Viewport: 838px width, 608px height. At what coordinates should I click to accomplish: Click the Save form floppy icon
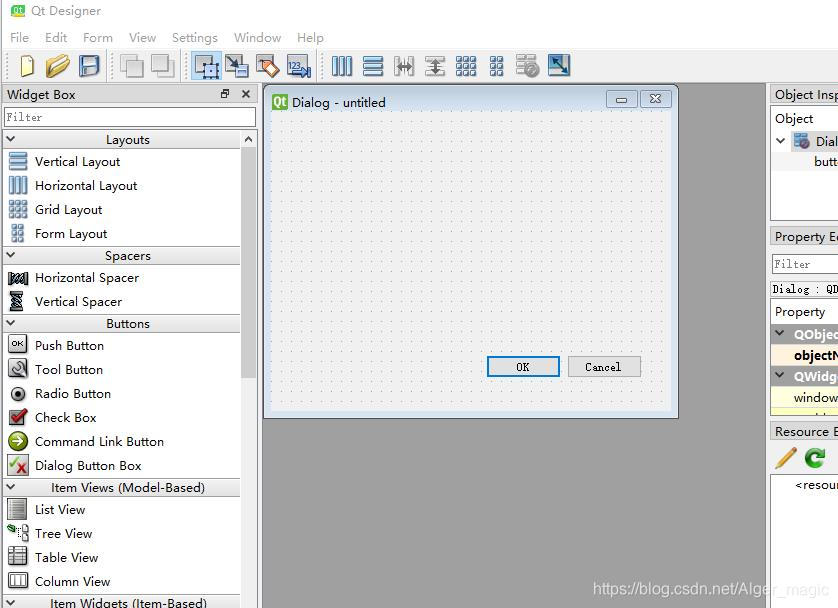pyautogui.click(x=89, y=66)
